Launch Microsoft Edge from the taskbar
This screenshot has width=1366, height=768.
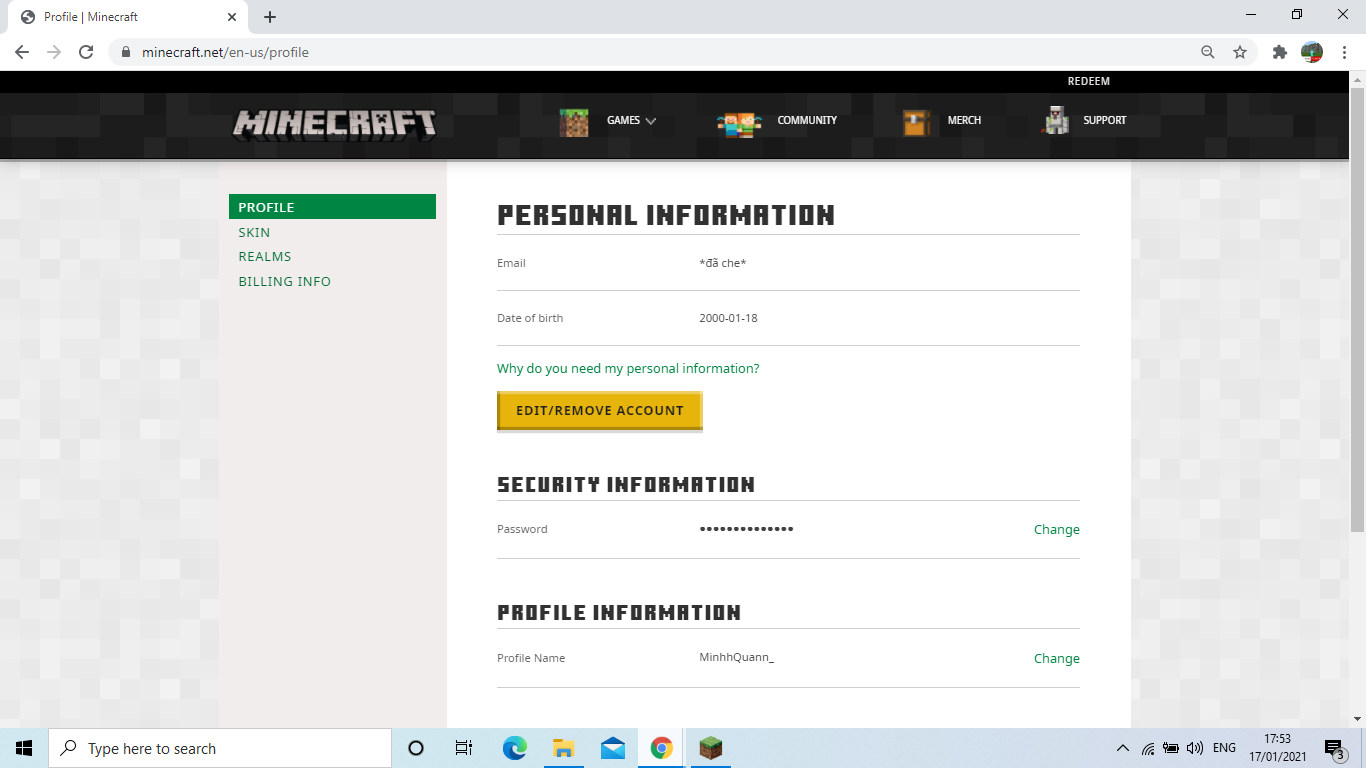pos(515,748)
